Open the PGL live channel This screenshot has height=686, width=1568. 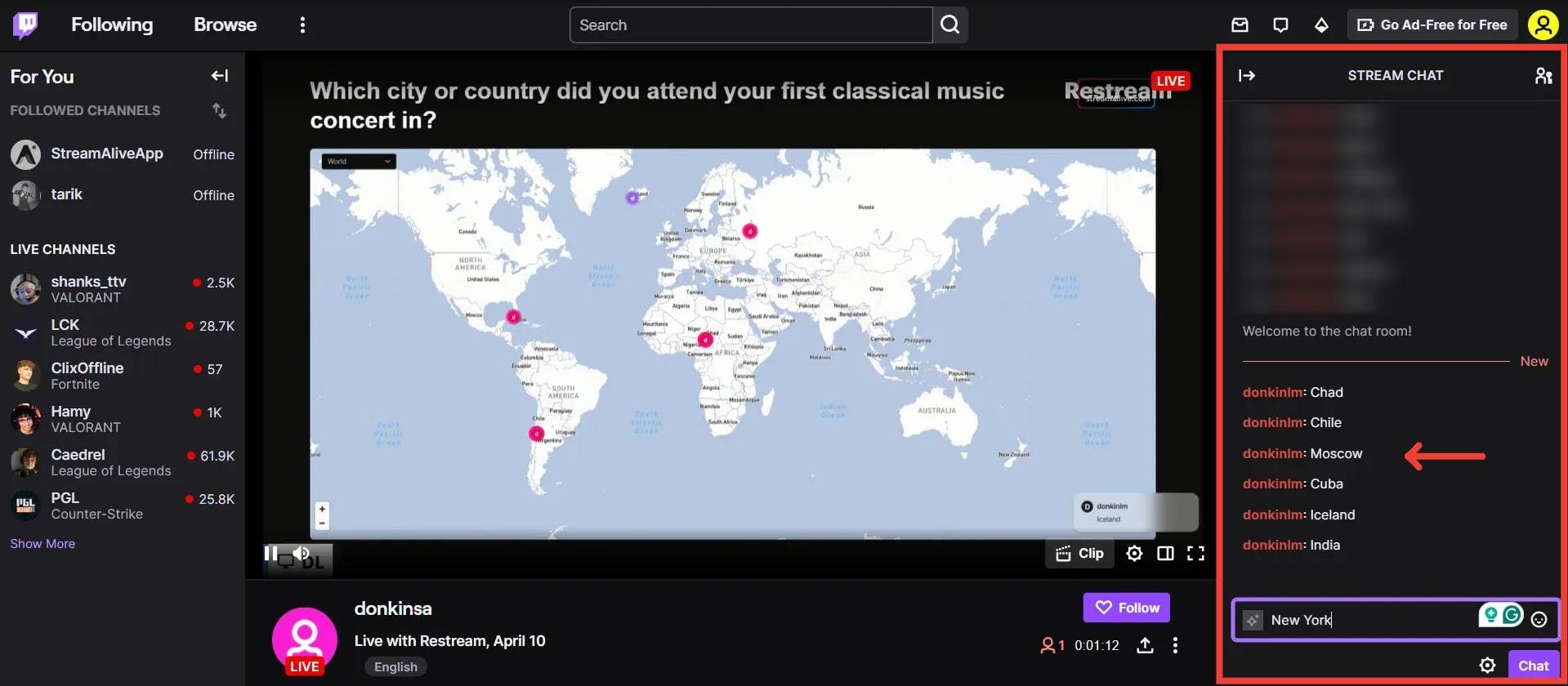pos(123,506)
